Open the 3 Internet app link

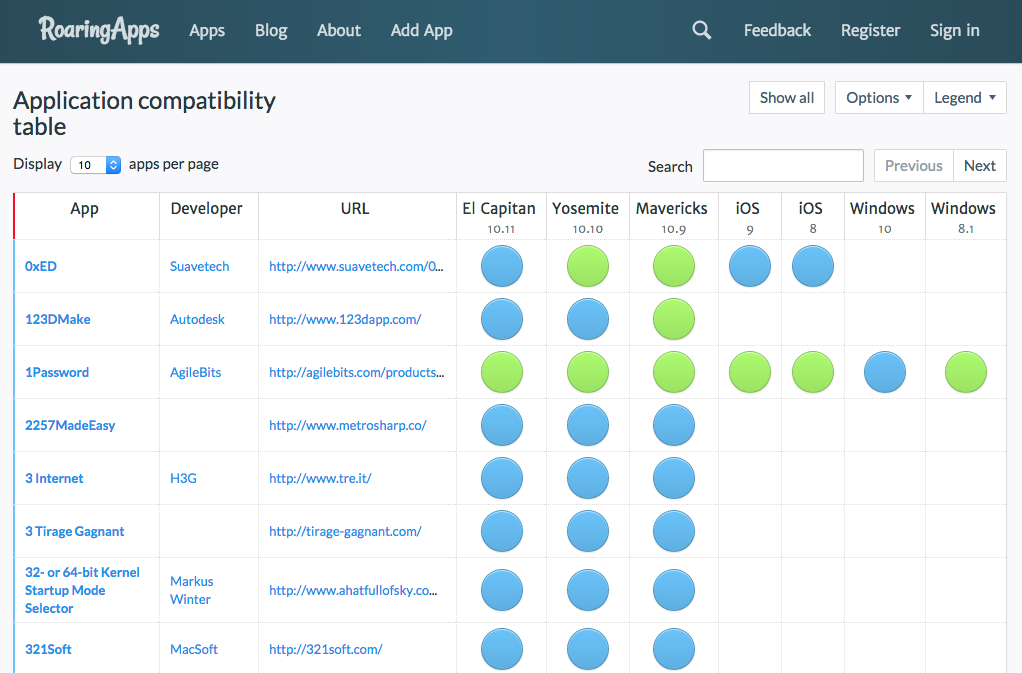[54, 478]
